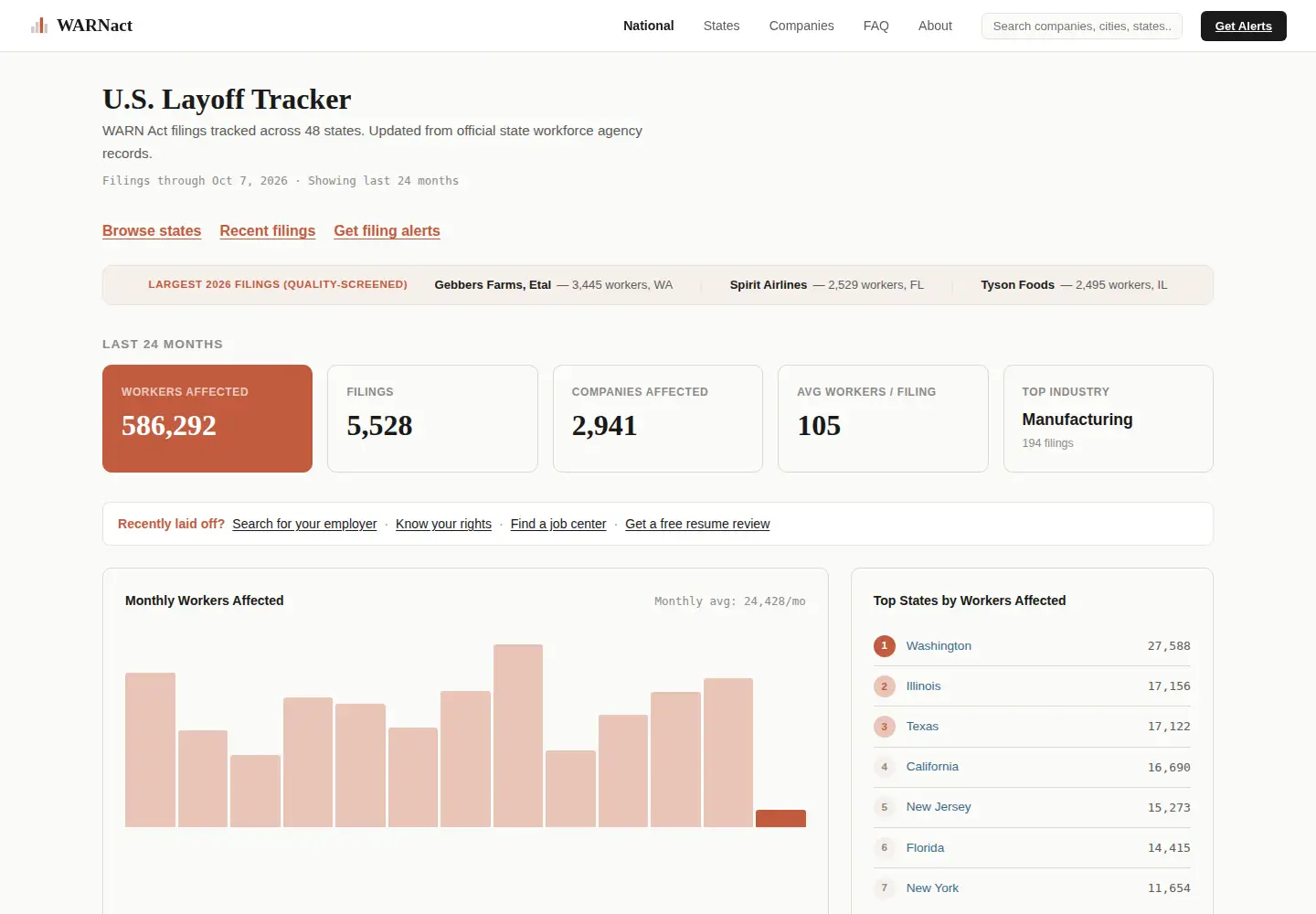Viewport: 1316px width, 914px height.
Task: Select the Companies Affected 2,941 card
Action: (658, 419)
